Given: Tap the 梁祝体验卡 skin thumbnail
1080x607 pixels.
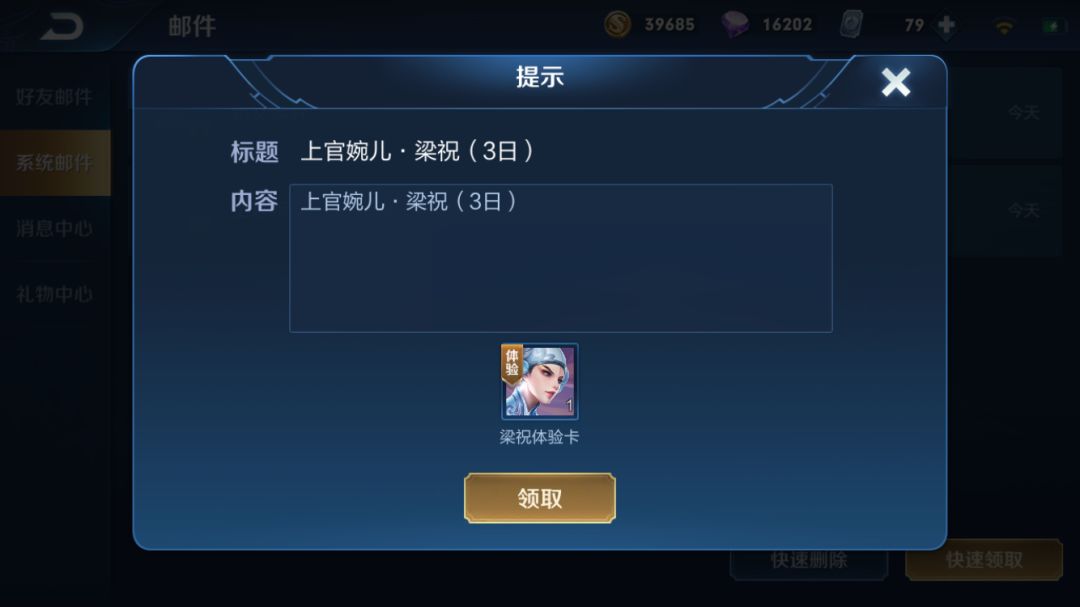Looking at the screenshot, I should [x=539, y=382].
